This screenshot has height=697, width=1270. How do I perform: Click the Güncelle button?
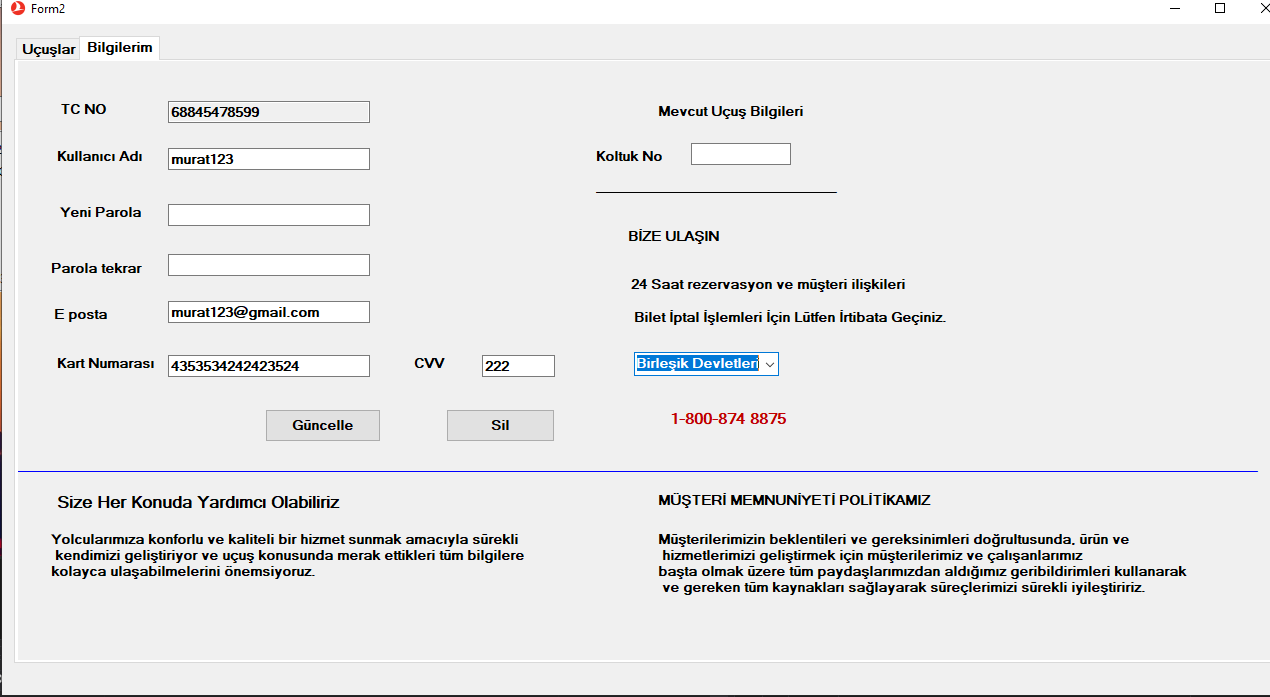322,425
